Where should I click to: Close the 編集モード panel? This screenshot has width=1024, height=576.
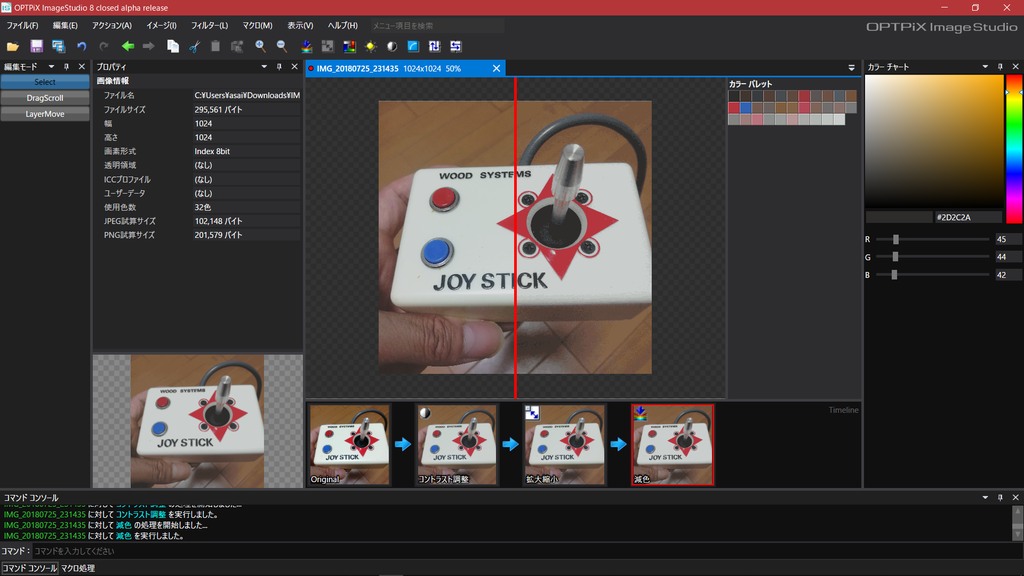pyautogui.click(x=82, y=67)
